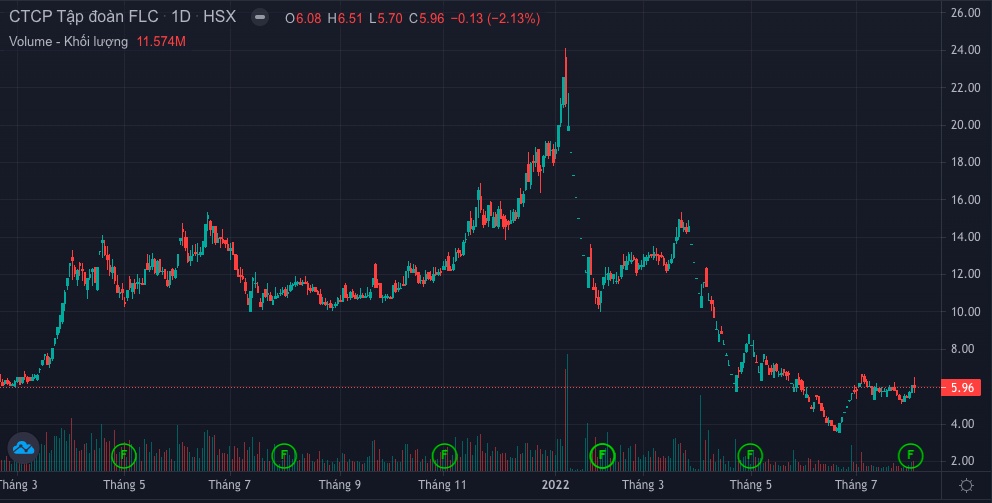Open the chart settings gear icon
Image resolution: width=992 pixels, height=503 pixels.
coord(966,485)
